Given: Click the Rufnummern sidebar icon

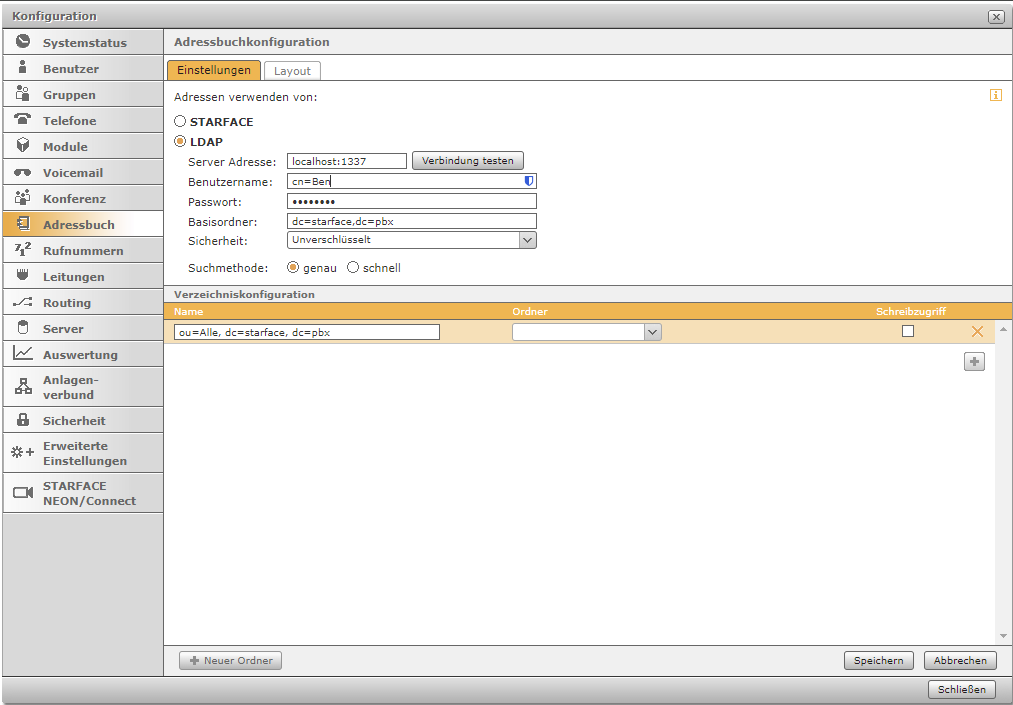Looking at the screenshot, I should (x=23, y=250).
